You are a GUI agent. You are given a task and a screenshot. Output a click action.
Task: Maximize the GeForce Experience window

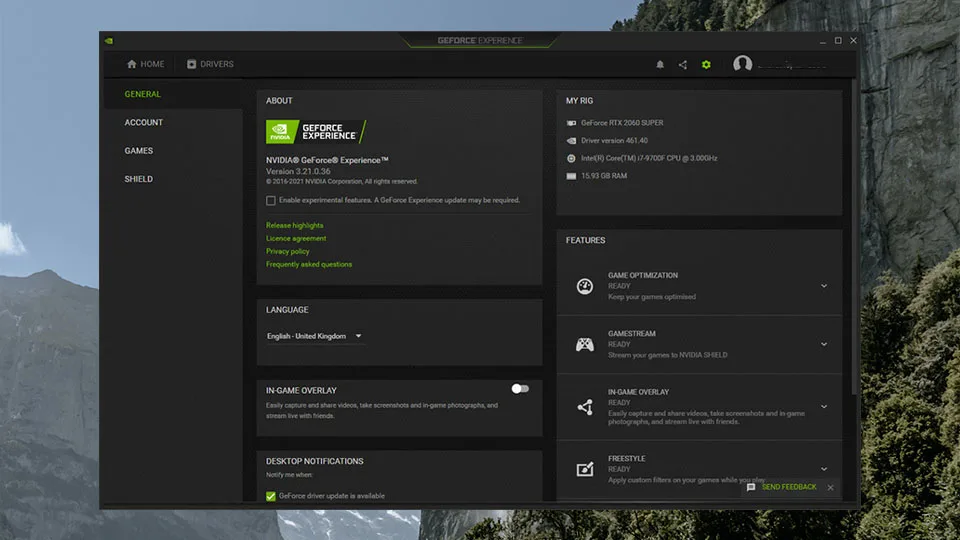[x=838, y=41]
